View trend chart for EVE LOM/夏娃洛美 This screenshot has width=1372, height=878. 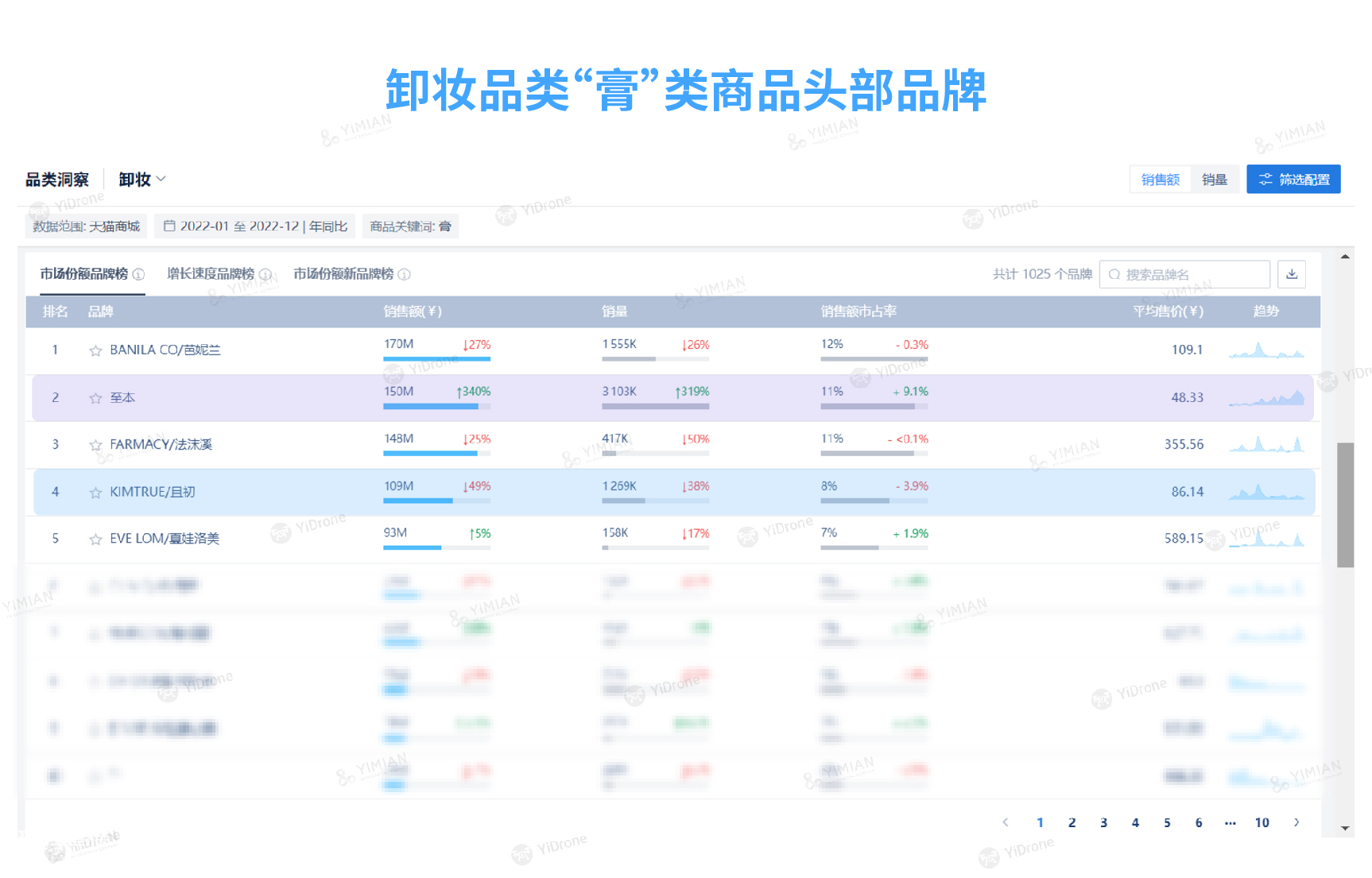pyautogui.click(x=1266, y=539)
